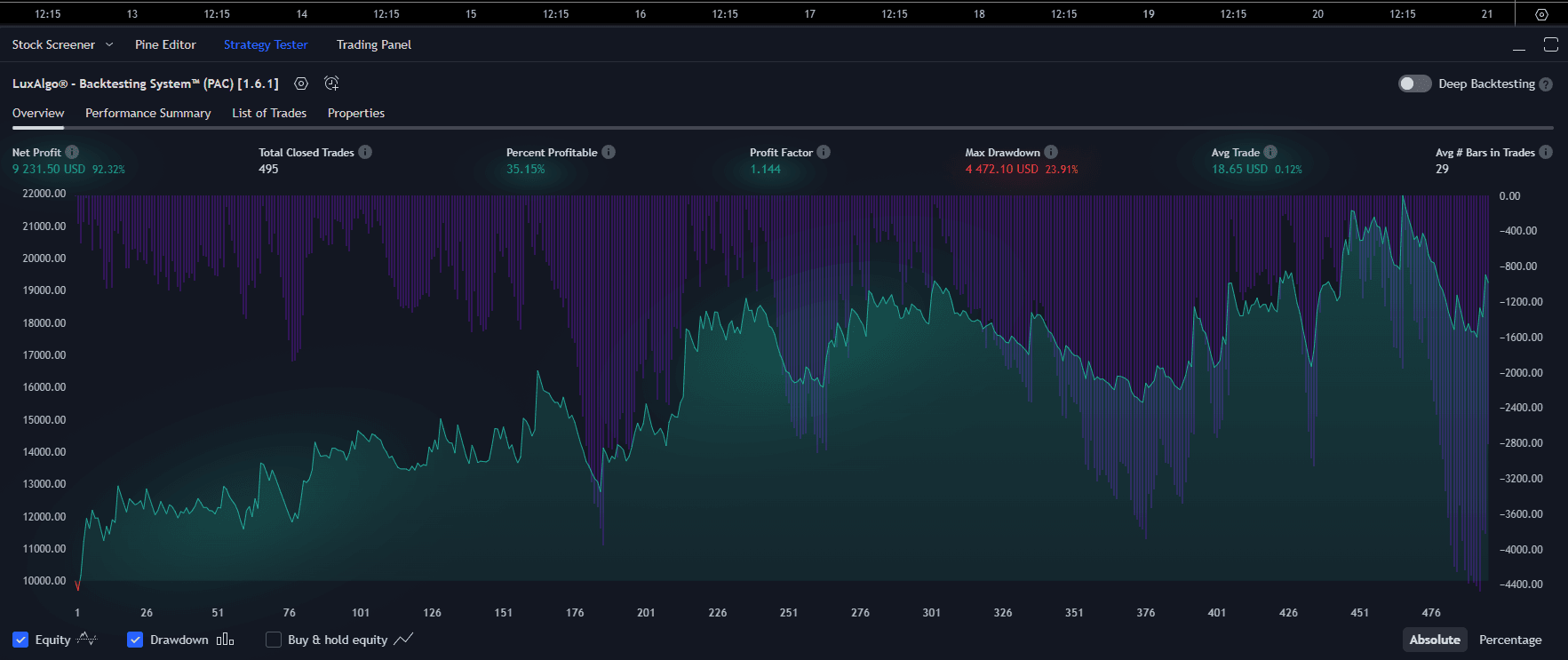Click the Drawdown bars icon
The width and height of the screenshot is (1568, 660).
click(226, 639)
